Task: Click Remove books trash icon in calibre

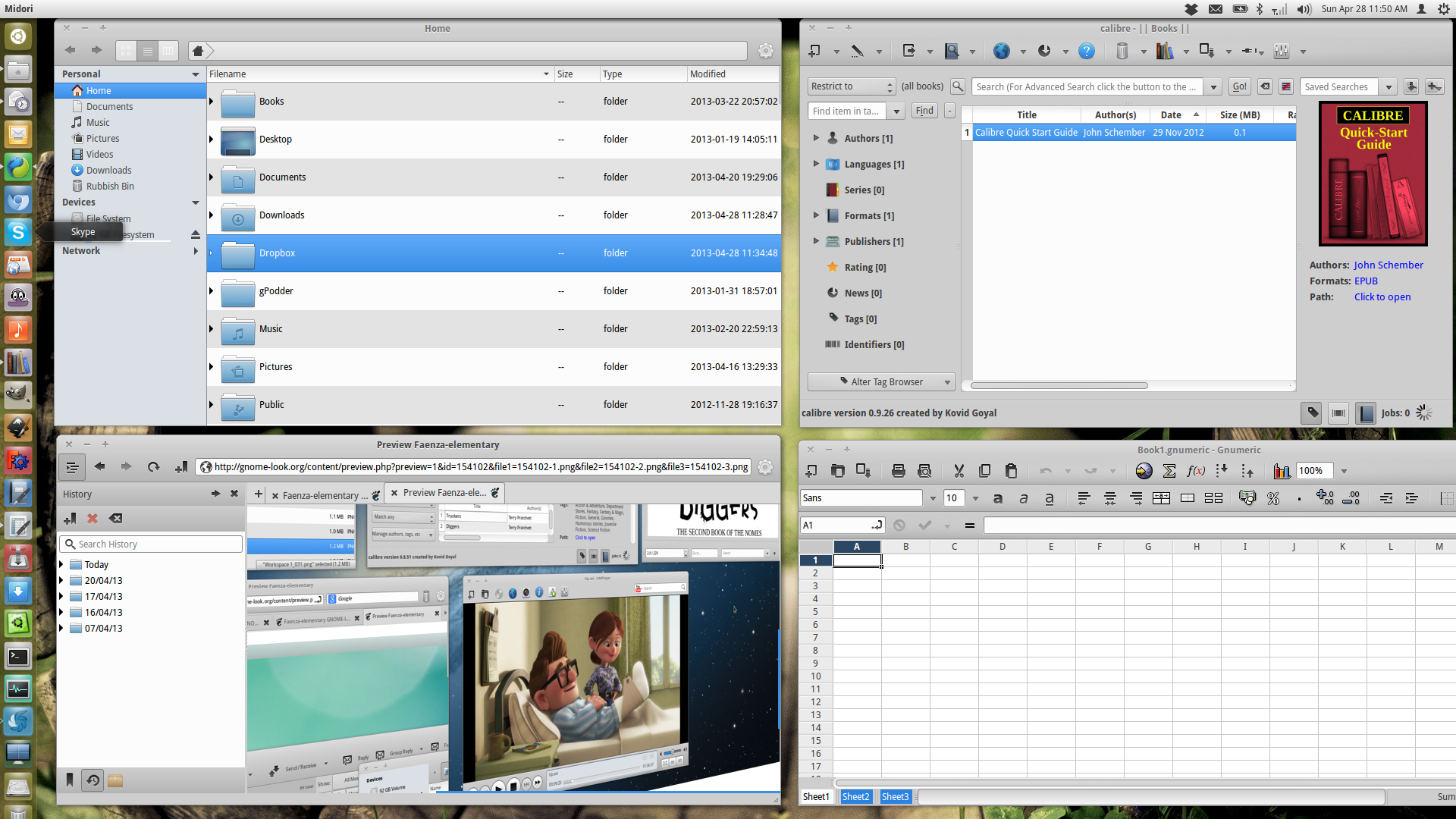Action: tap(1122, 51)
